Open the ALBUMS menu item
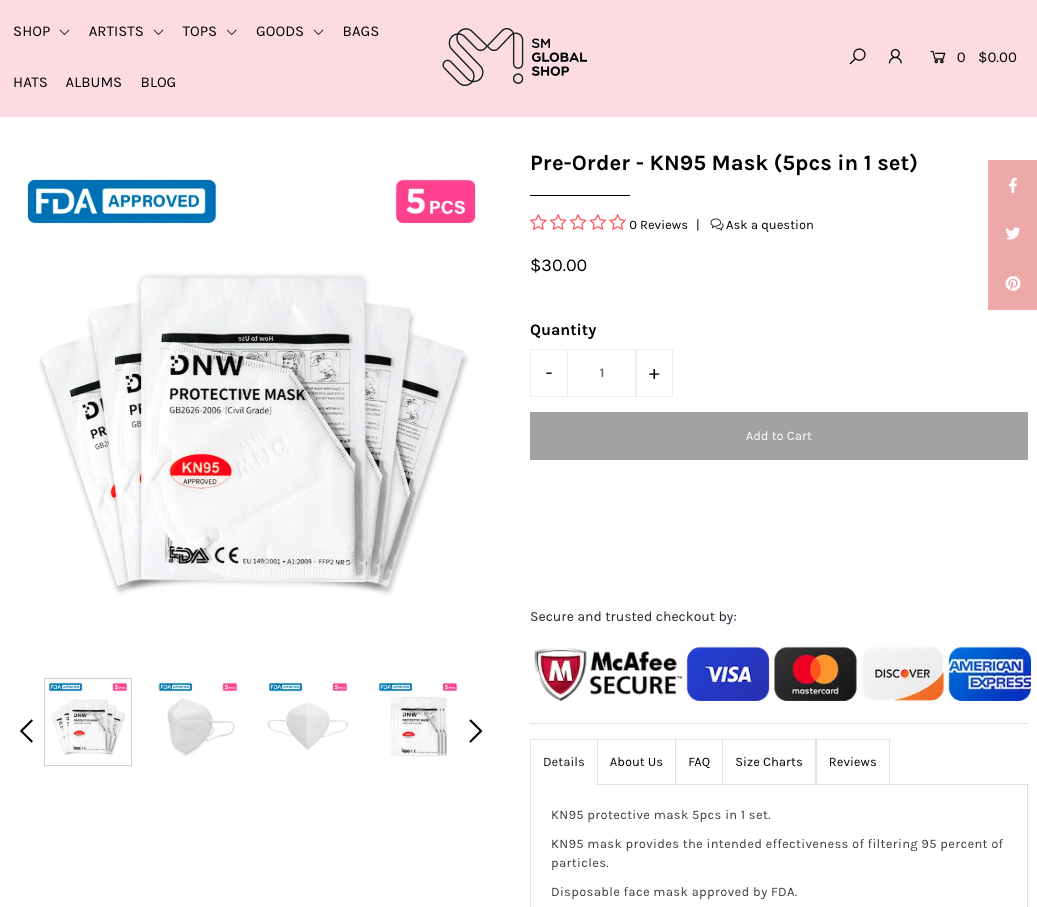This screenshot has height=907, width=1037. [x=93, y=83]
